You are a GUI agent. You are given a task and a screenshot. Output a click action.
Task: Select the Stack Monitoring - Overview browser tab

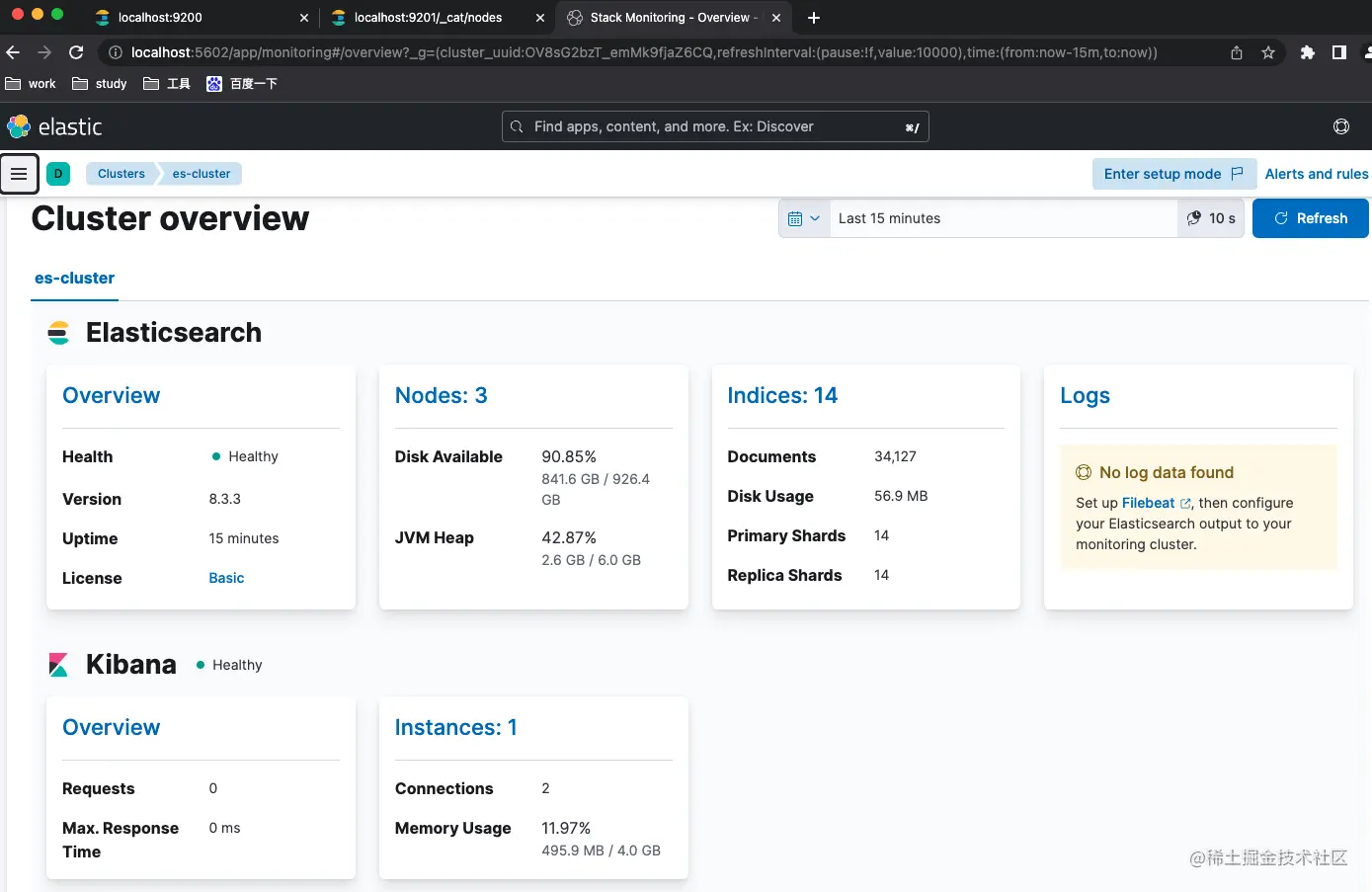(x=672, y=18)
